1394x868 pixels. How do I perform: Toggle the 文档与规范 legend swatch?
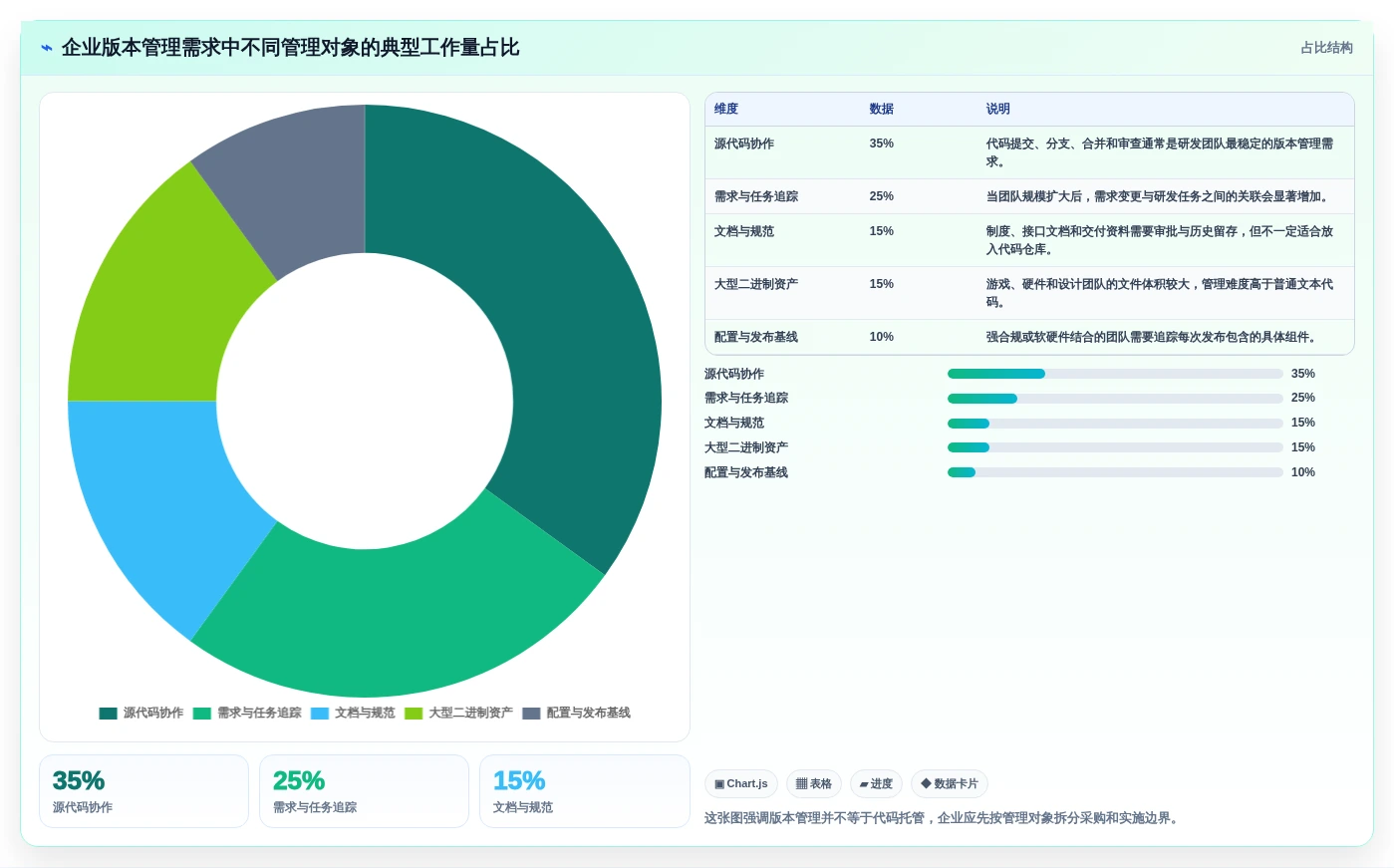click(x=320, y=714)
